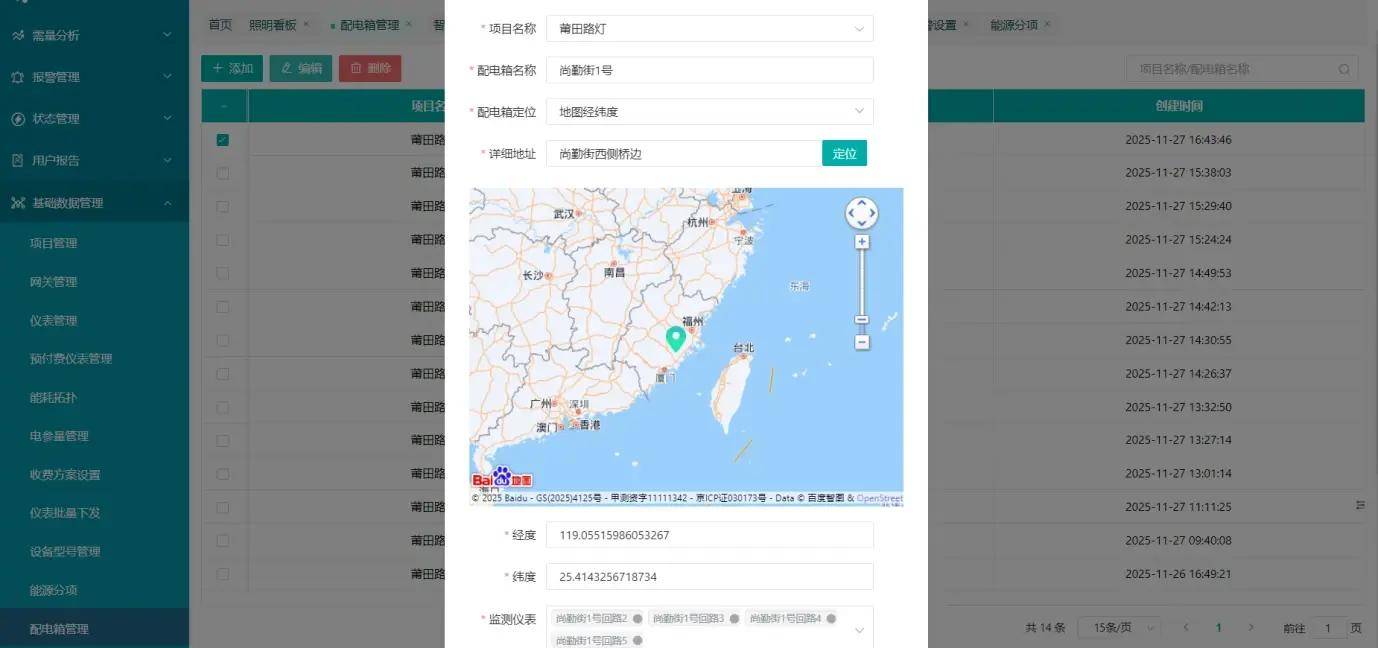The height and width of the screenshot is (648, 1378).
Task: Check the second row's checkbox
Action: click(x=224, y=173)
